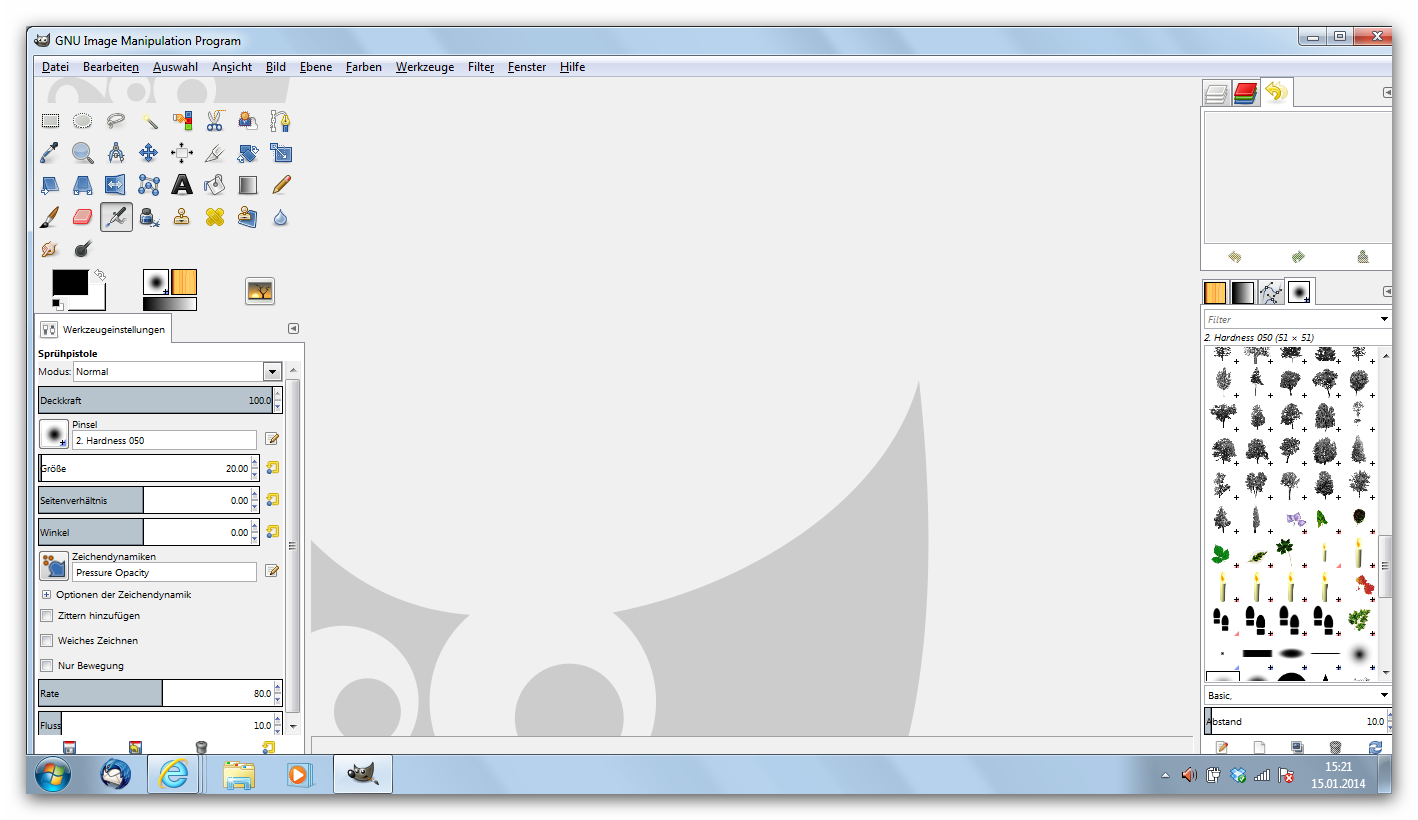1418x820 pixels.
Task: Activate the Dodge/Burn tool
Action: (x=83, y=249)
